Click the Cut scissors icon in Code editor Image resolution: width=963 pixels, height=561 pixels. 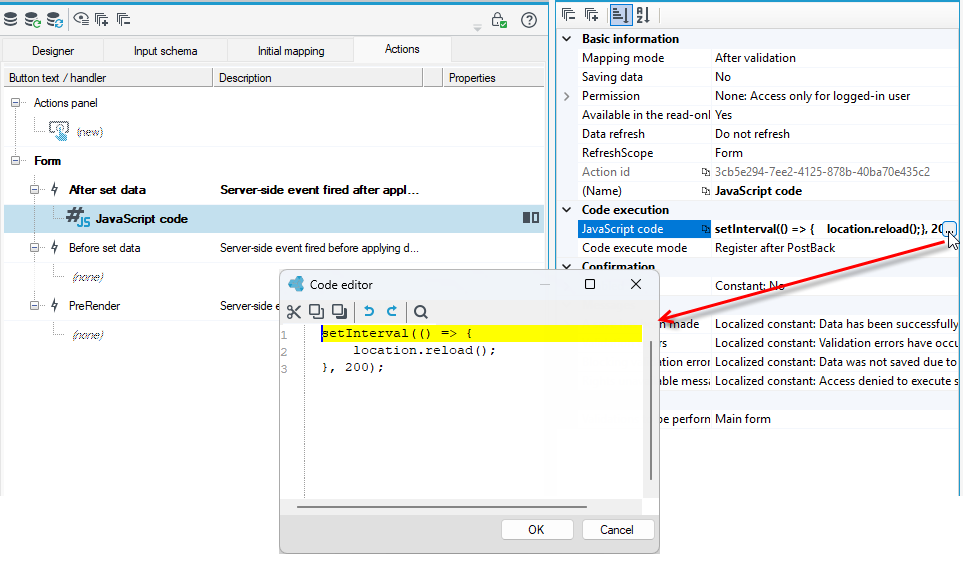[294, 312]
